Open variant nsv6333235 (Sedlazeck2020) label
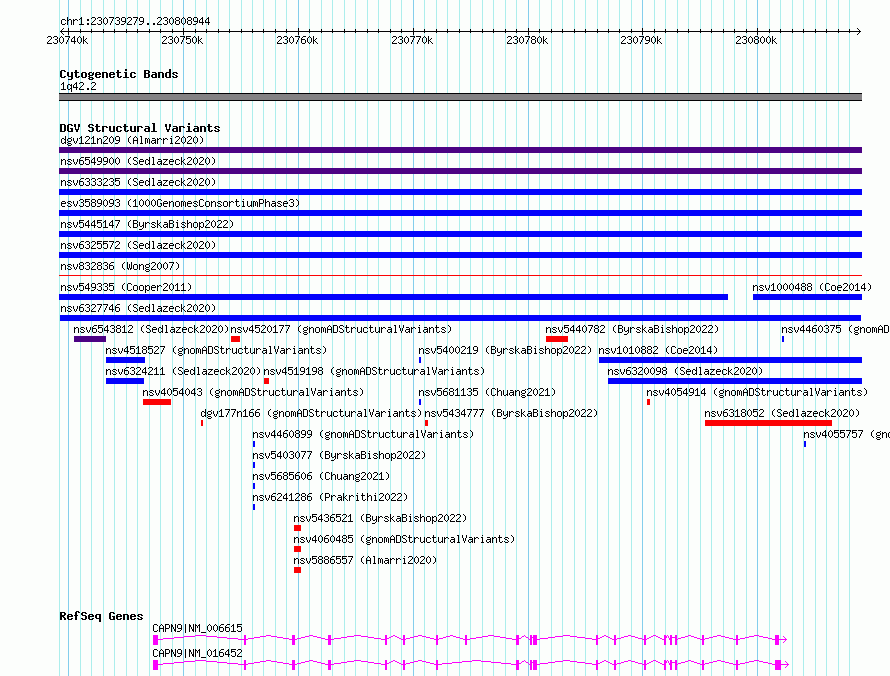Viewport: 890px width, 676px height. (138, 182)
